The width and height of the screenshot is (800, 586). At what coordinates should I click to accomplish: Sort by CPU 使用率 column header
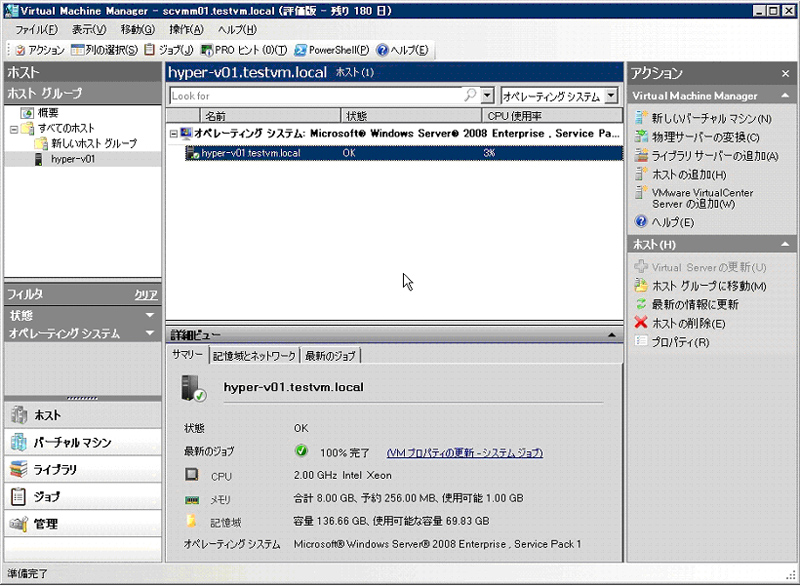(x=552, y=116)
